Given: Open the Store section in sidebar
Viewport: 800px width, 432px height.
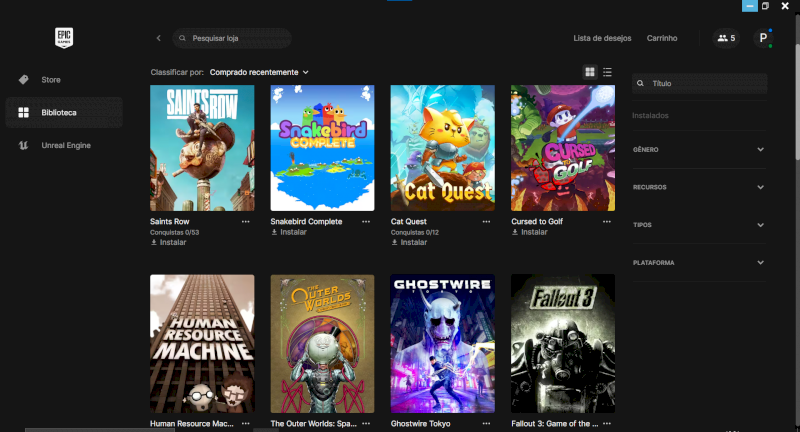Looking at the screenshot, I should click(x=64, y=80).
